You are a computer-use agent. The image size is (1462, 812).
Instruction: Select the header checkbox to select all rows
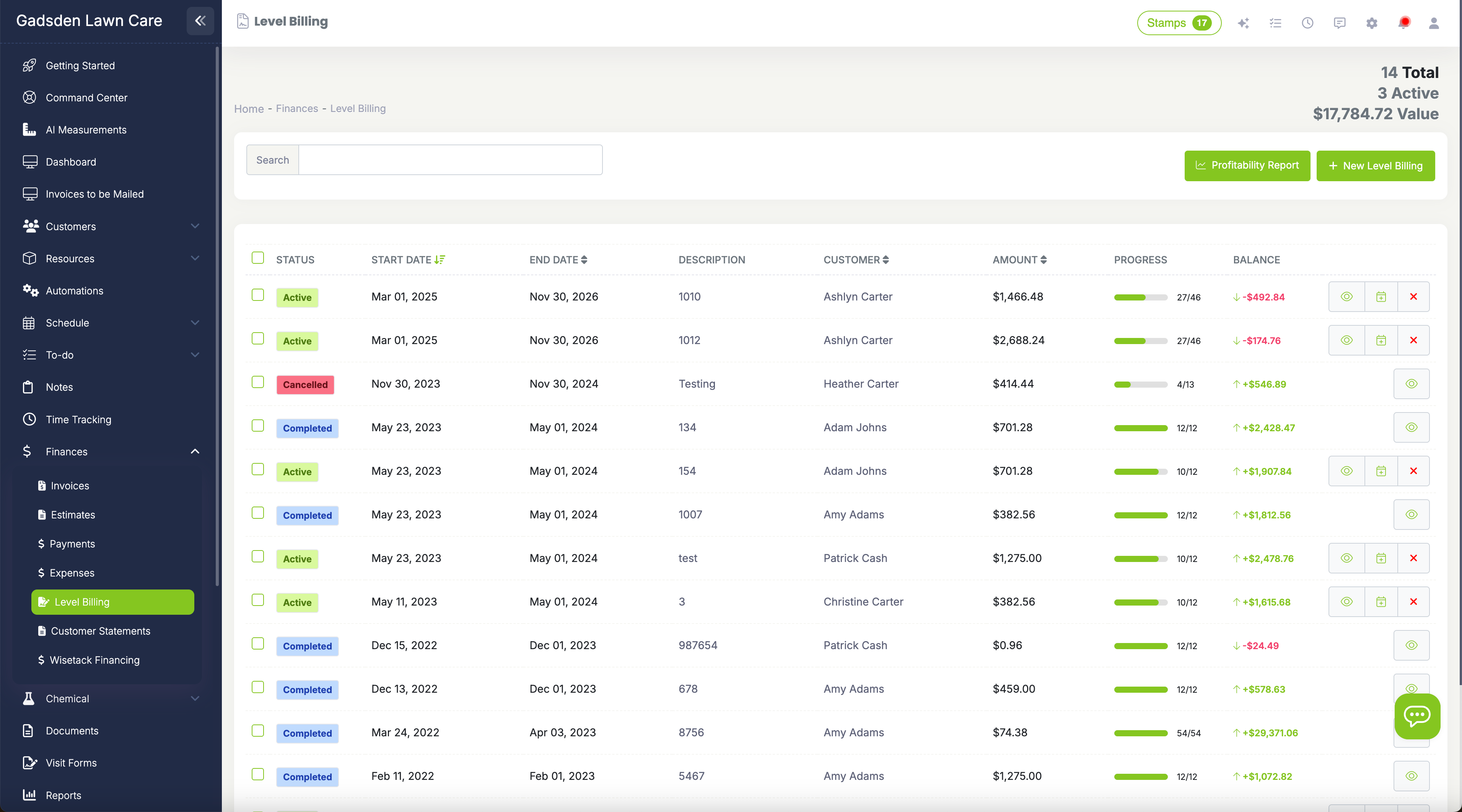[x=258, y=257]
